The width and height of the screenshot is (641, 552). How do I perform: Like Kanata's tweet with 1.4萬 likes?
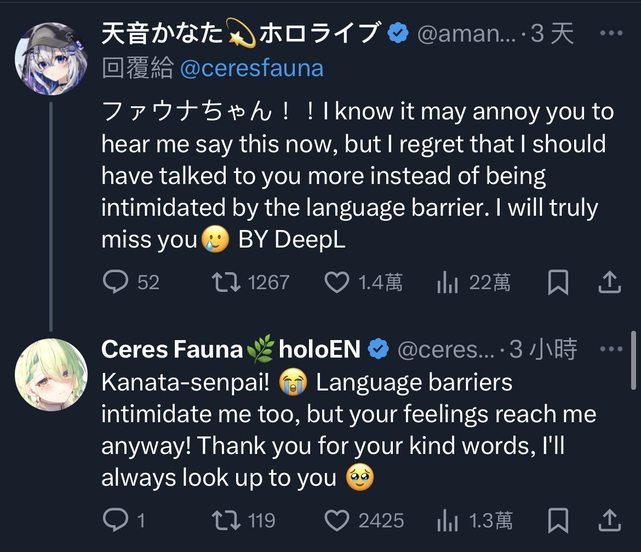click(x=337, y=283)
